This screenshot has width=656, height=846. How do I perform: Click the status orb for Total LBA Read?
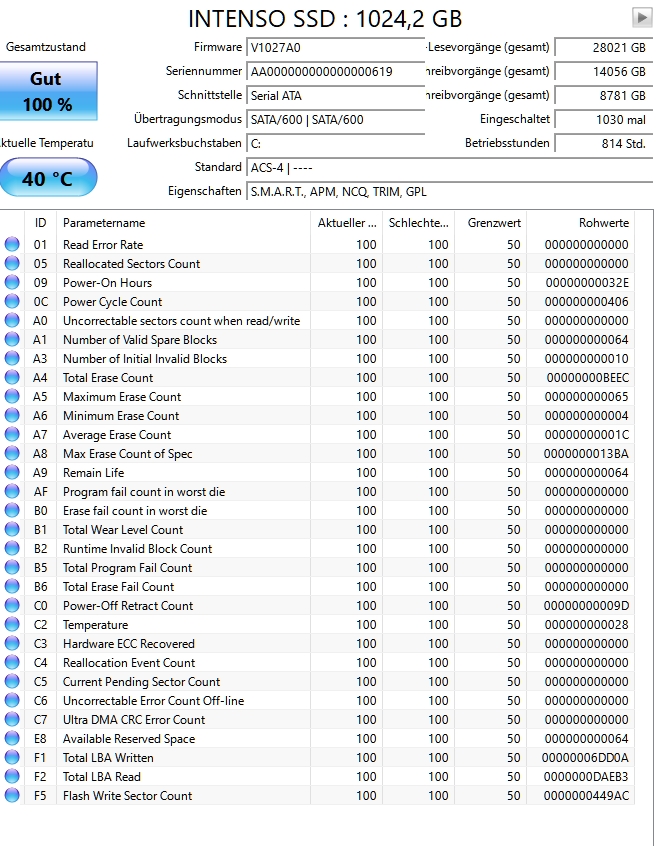point(12,776)
